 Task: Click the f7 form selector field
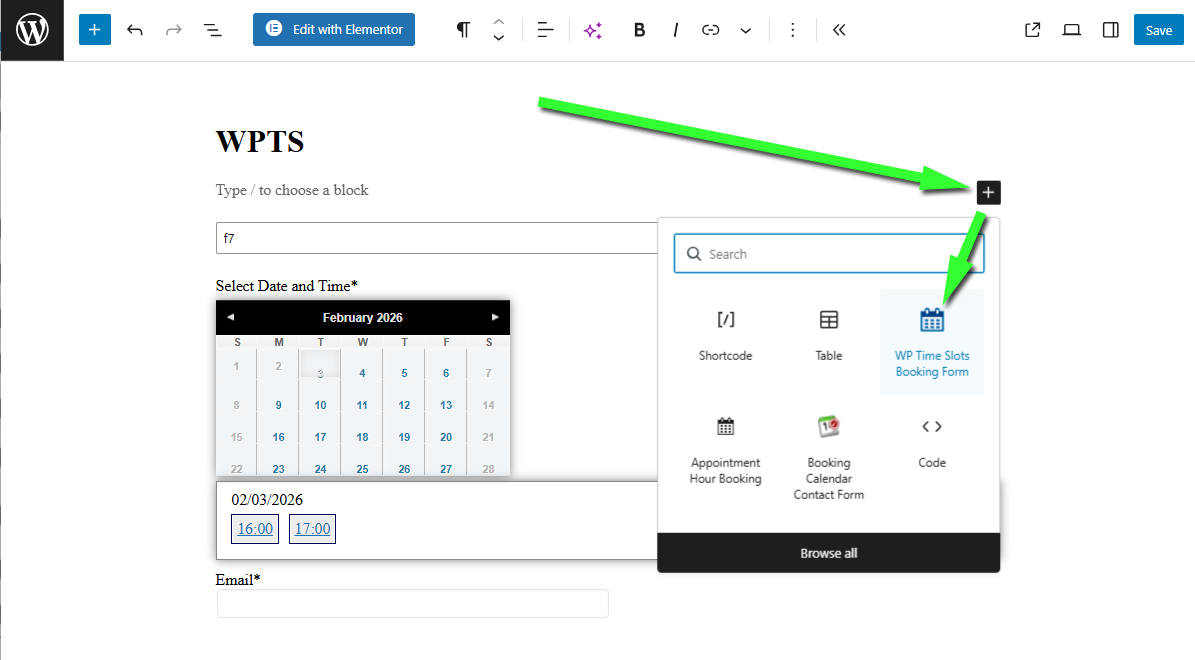437,238
